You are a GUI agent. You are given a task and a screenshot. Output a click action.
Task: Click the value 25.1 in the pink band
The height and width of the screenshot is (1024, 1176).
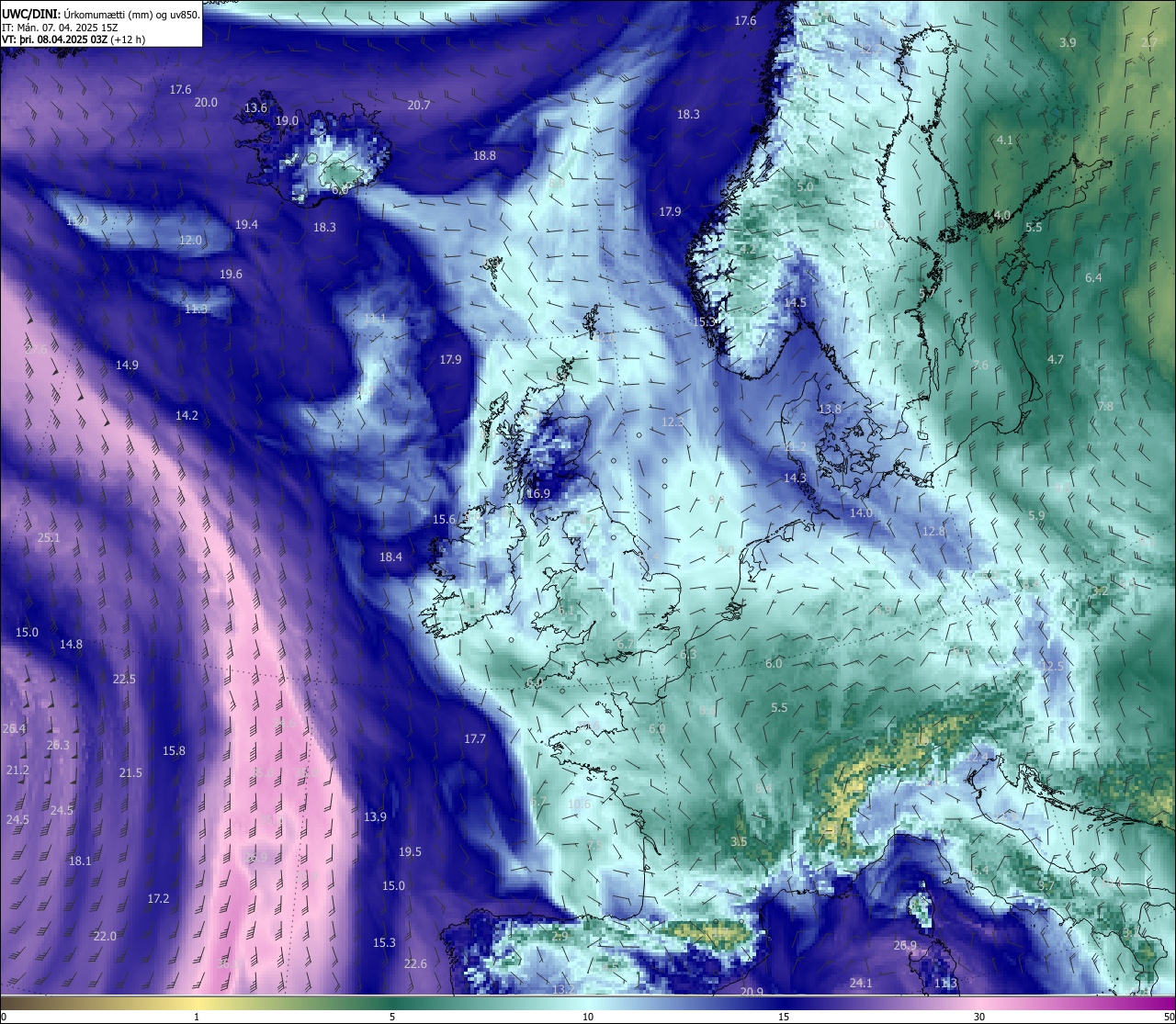tap(49, 538)
